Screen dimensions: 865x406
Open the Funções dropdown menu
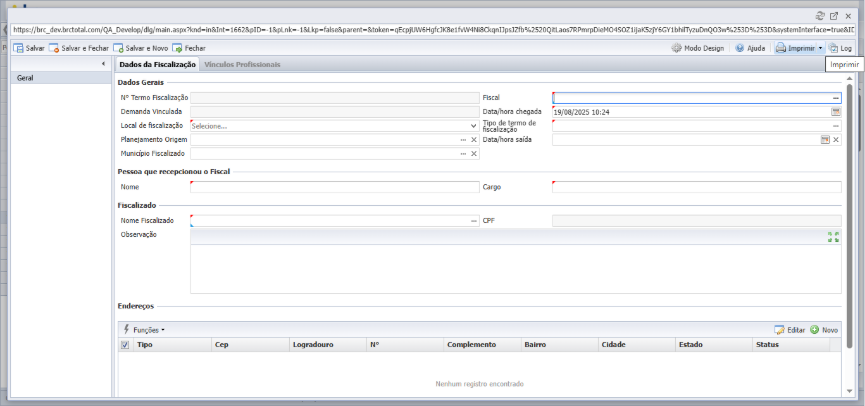tap(144, 330)
